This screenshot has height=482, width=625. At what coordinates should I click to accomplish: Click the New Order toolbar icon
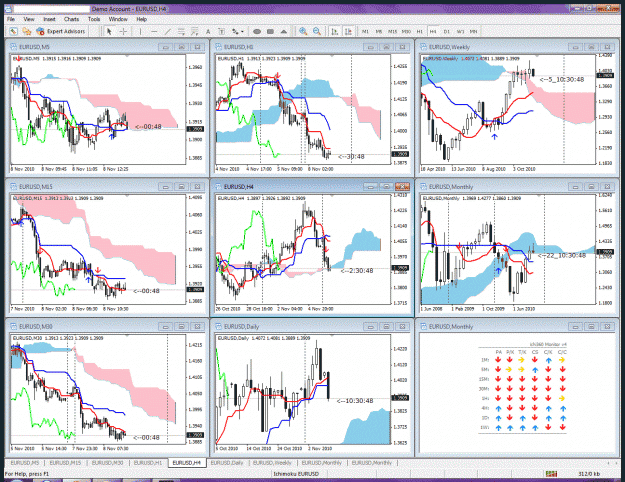pos(14,31)
